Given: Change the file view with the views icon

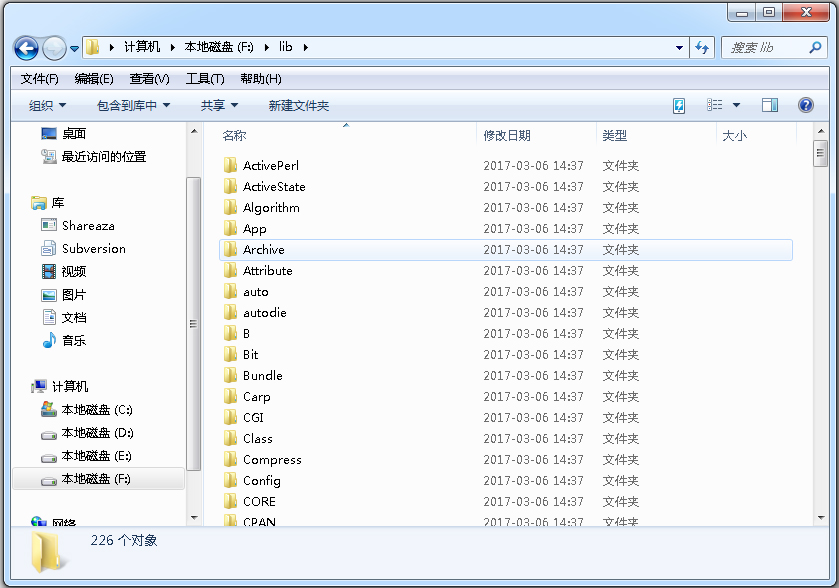Looking at the screenshot, I should click(714, 105).
